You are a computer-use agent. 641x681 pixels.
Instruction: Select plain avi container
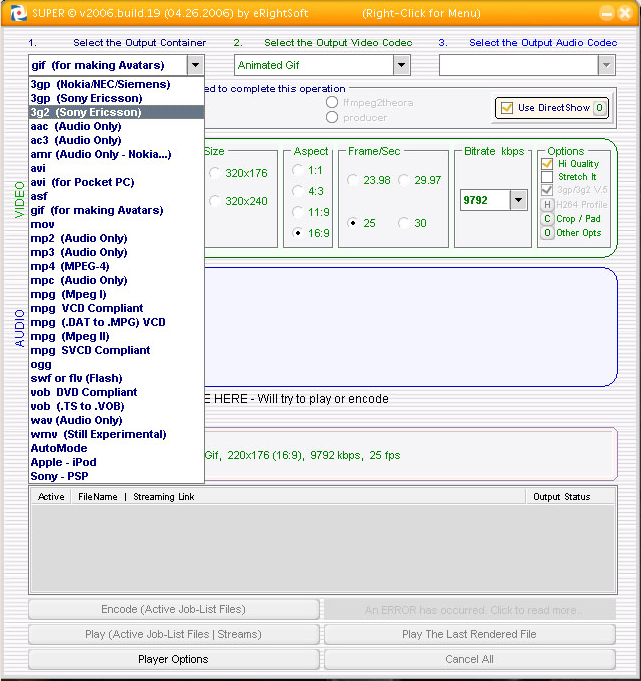pos(116,168)
